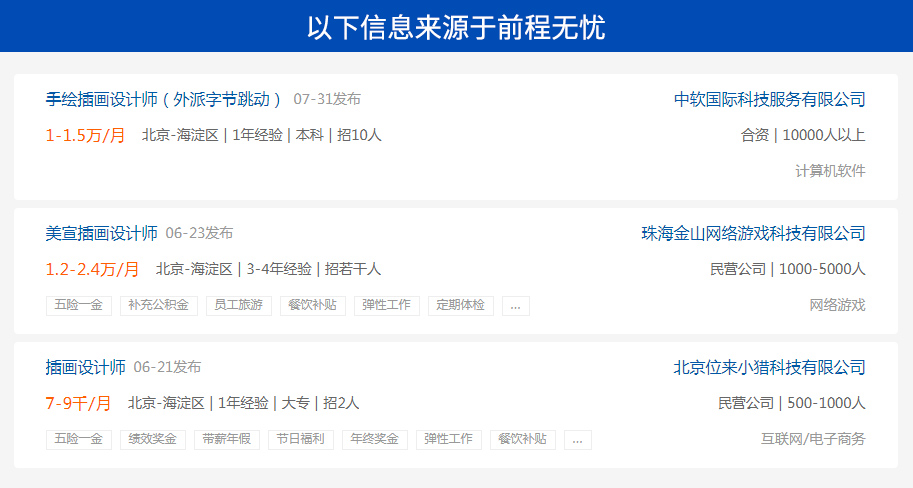Select the 定期体检 benefit tag
Image resolution: width=913 pixels, height=488 pixels.
click(x=461, y=306)
